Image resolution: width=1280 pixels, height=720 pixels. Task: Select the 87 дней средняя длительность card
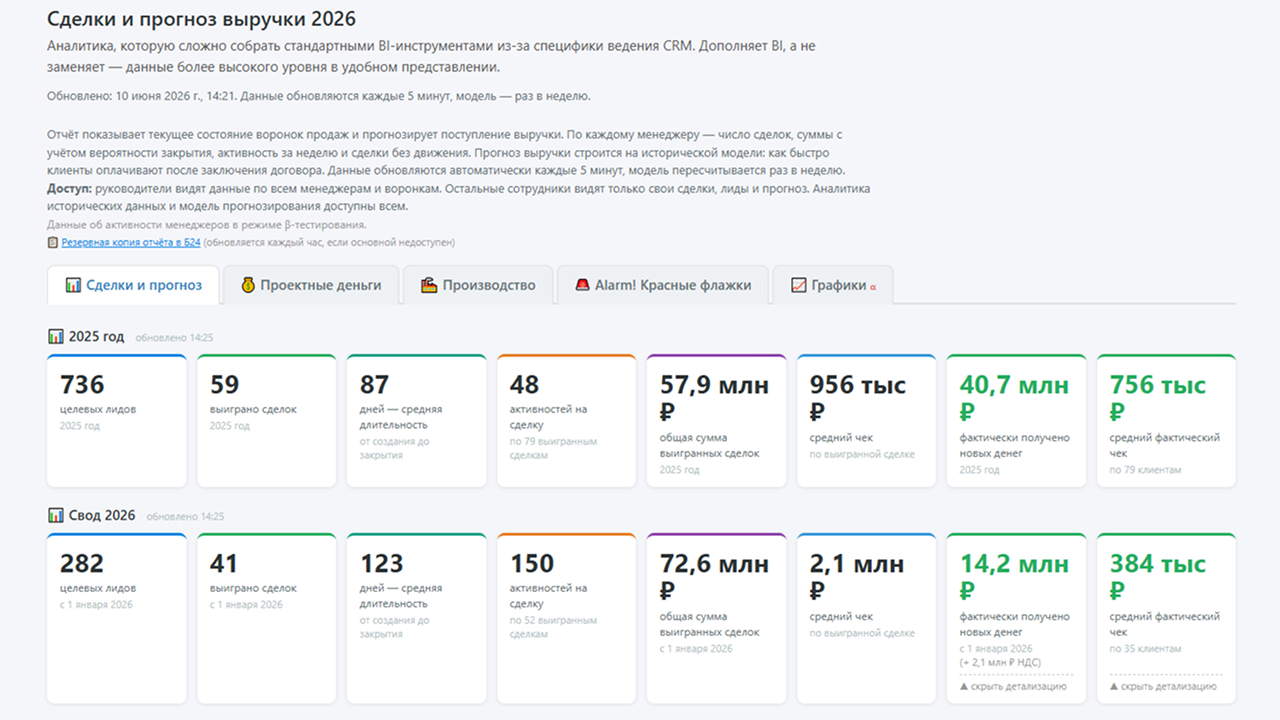[417, 420]
